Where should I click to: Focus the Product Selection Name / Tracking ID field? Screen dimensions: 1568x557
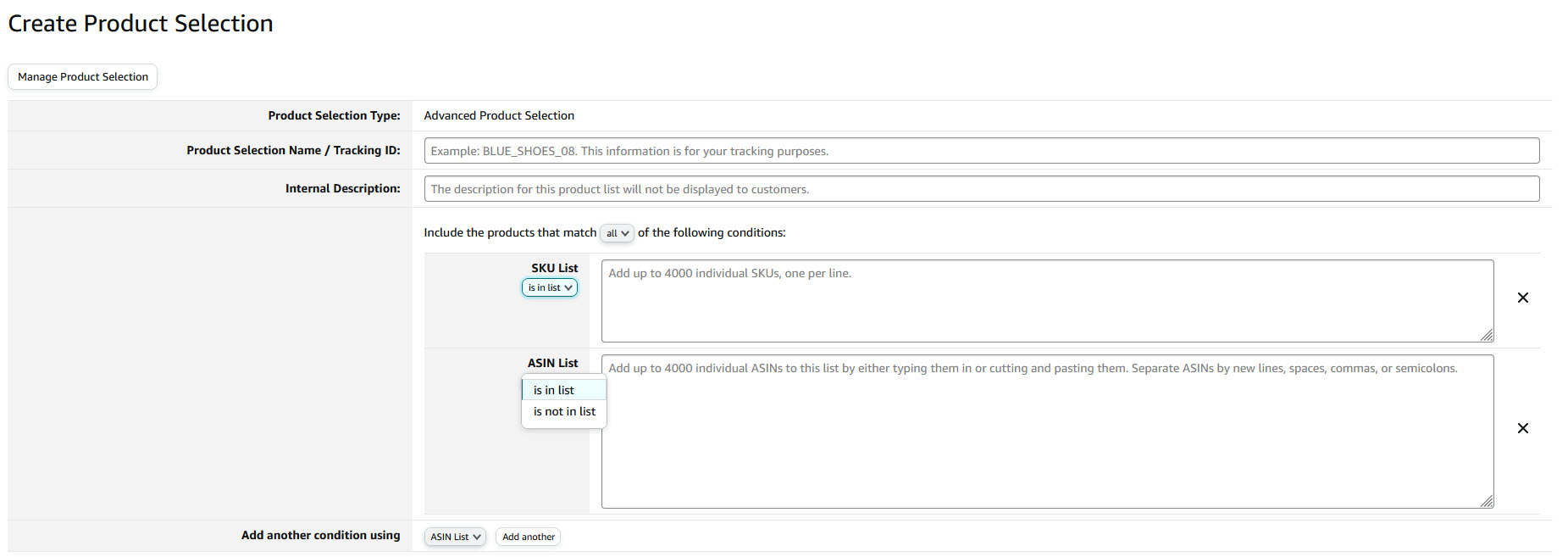coord(981,151)
